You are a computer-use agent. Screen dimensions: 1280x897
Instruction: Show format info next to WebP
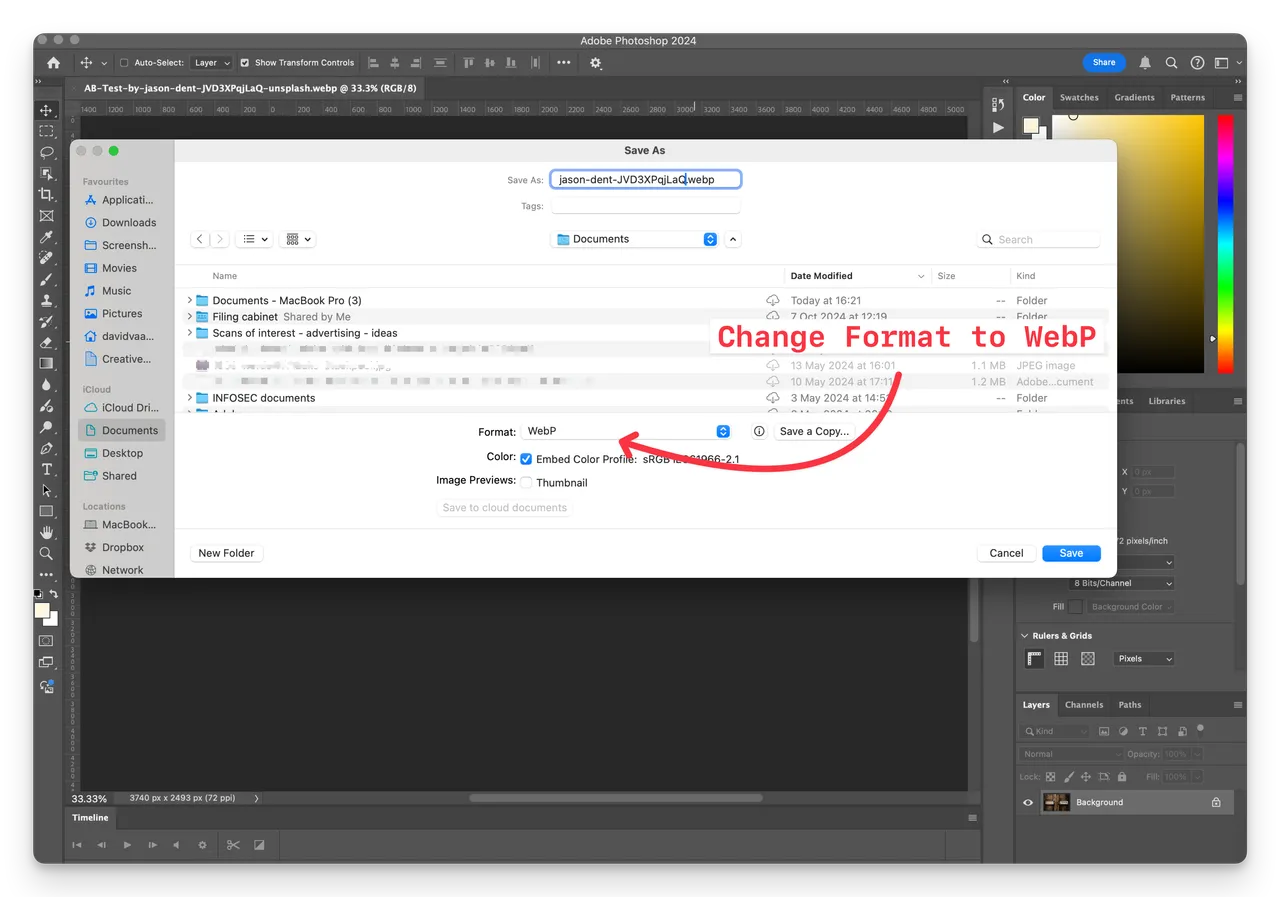click(x=759, y=431)
